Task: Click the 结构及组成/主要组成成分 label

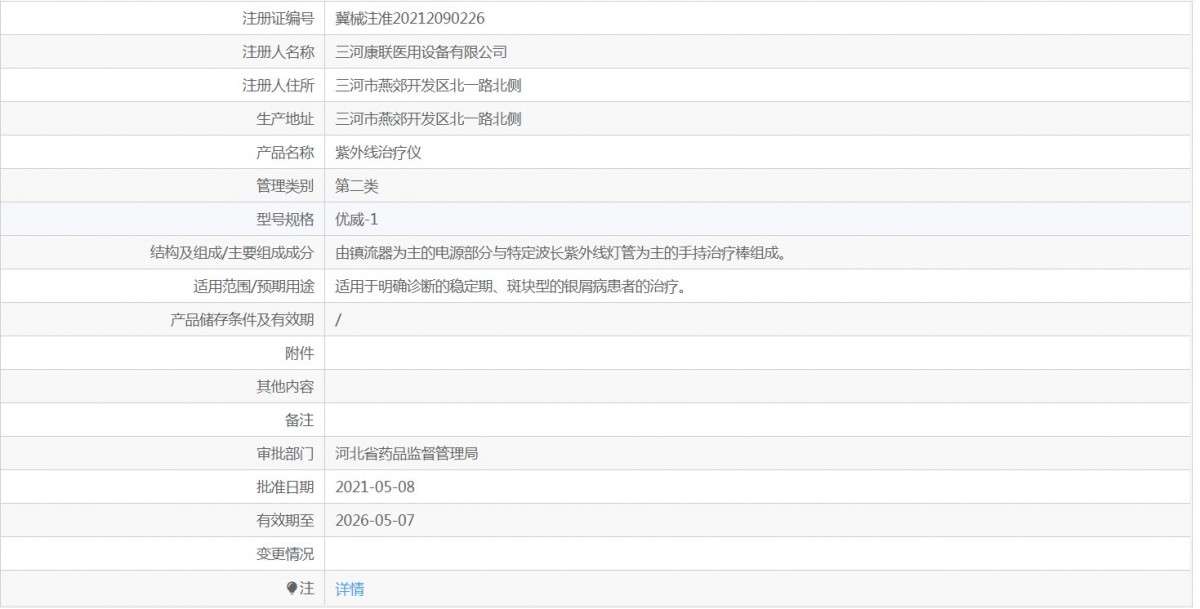Action: (x=232, y=253)
